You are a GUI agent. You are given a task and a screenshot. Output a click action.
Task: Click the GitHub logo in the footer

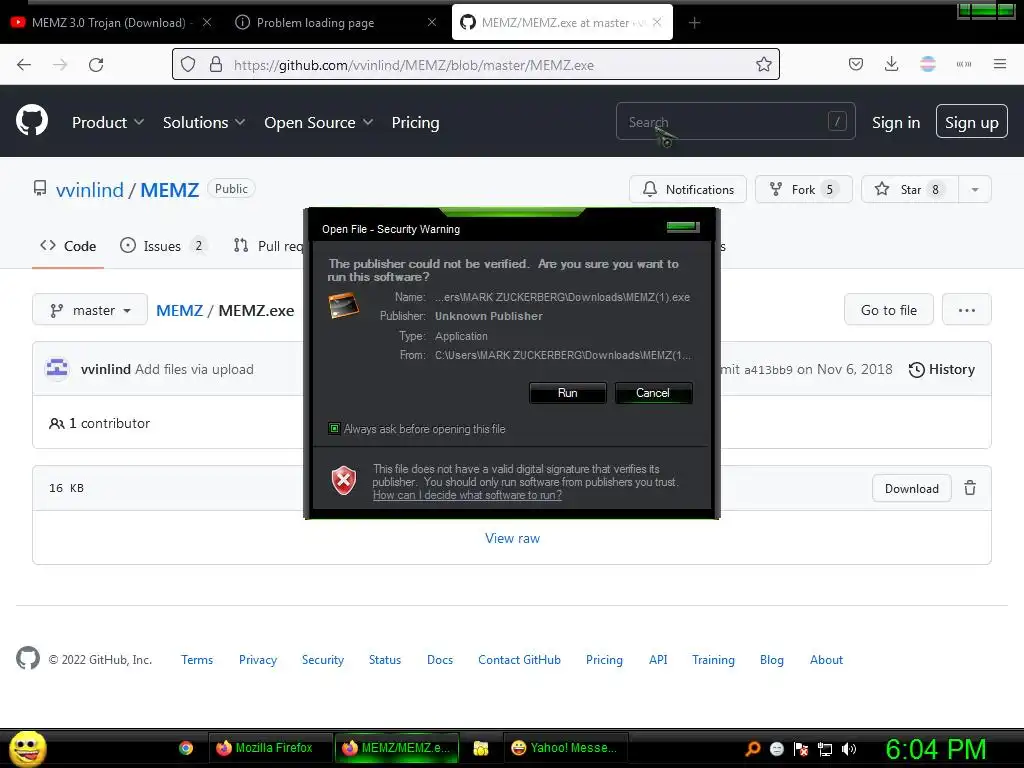(x=28, y=658)
